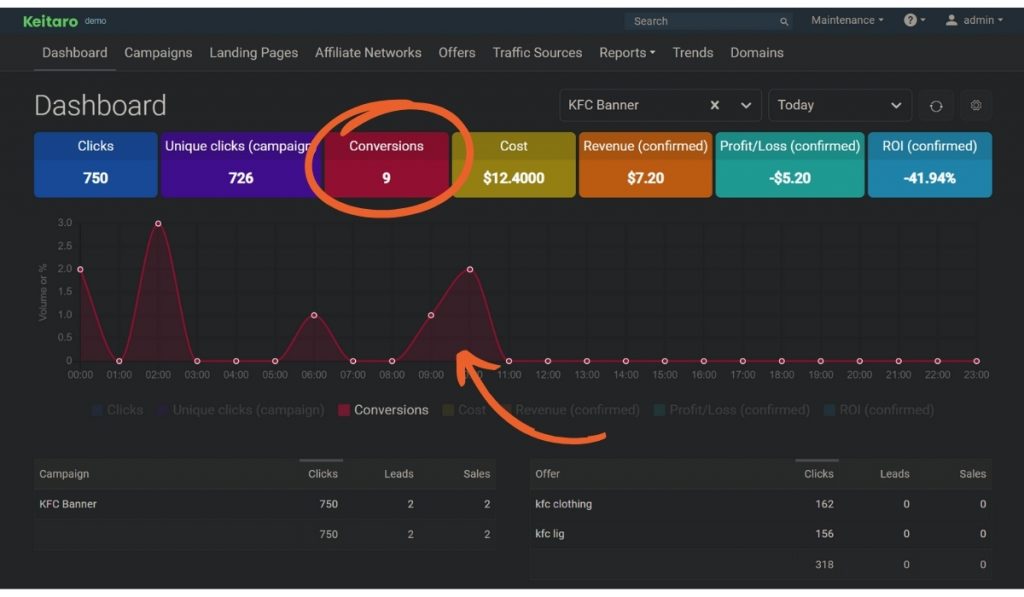
Task: Refresh the dashboard data
Action: pyautogui.click(x=936, y=106)
